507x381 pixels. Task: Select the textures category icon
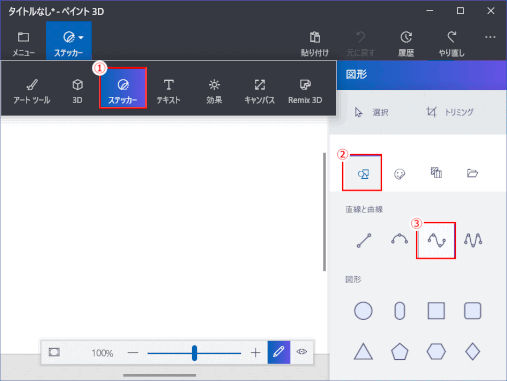tap(436, 173)
